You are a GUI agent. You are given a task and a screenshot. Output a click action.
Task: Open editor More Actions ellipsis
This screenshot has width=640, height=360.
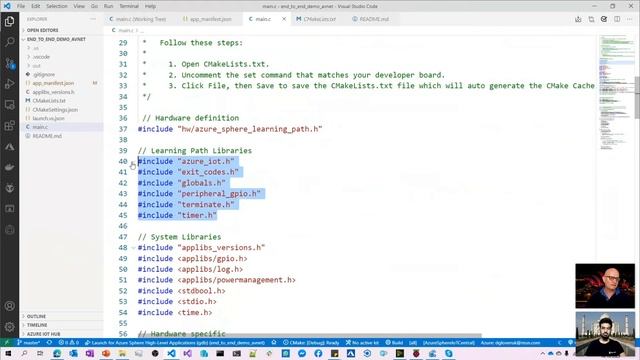pos(630,19)
